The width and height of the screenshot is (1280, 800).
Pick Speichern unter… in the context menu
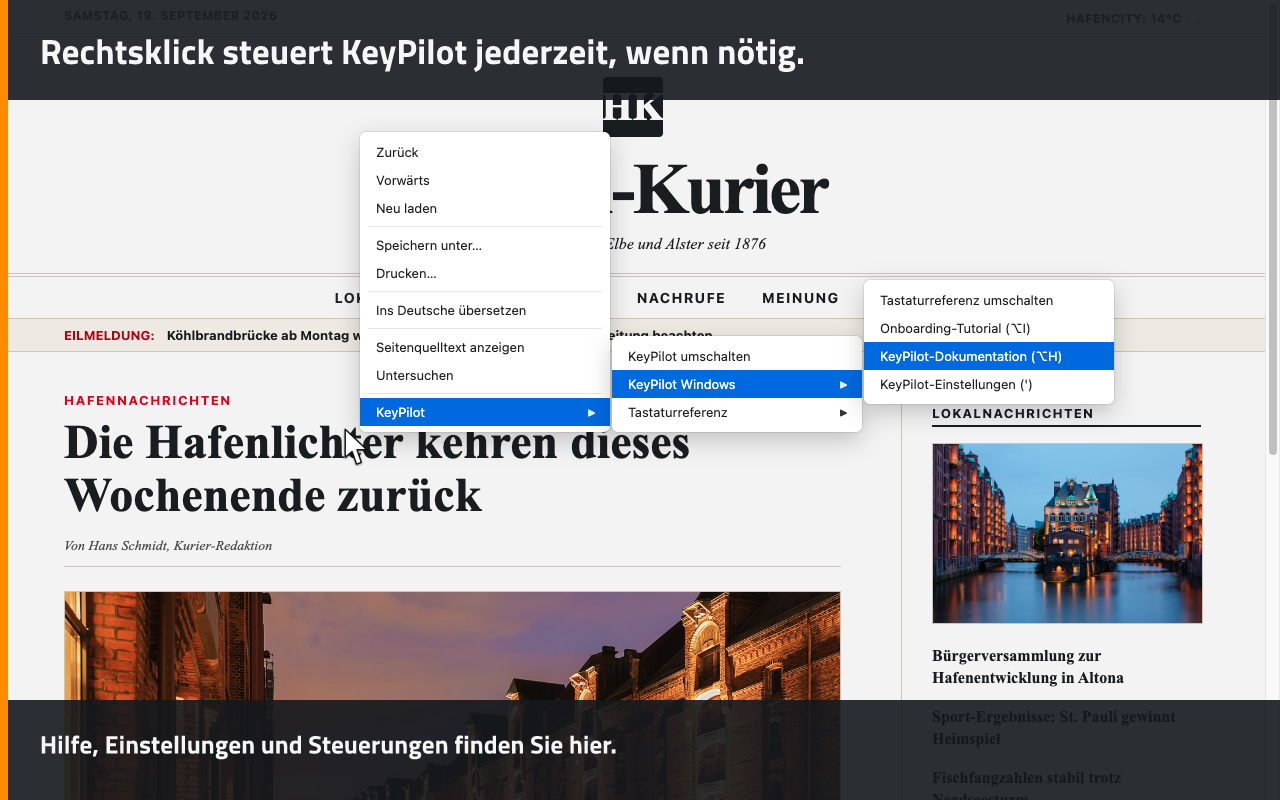tap(485, 246)
